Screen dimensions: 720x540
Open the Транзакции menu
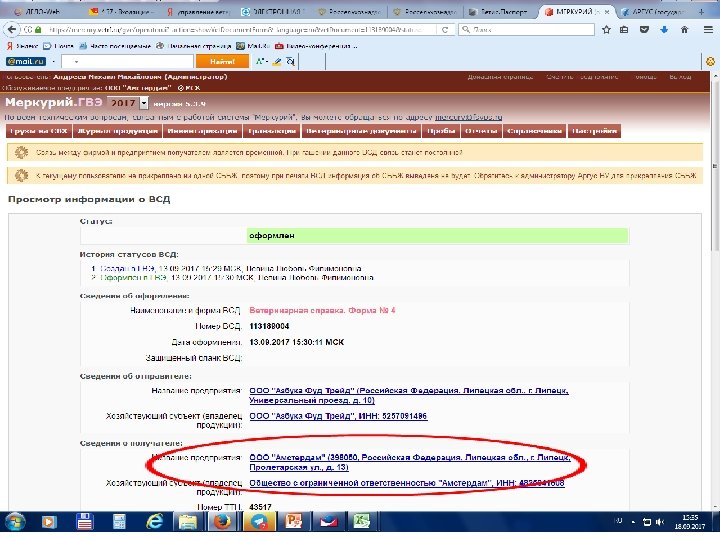pyautogui.click(x=271, y=131)
